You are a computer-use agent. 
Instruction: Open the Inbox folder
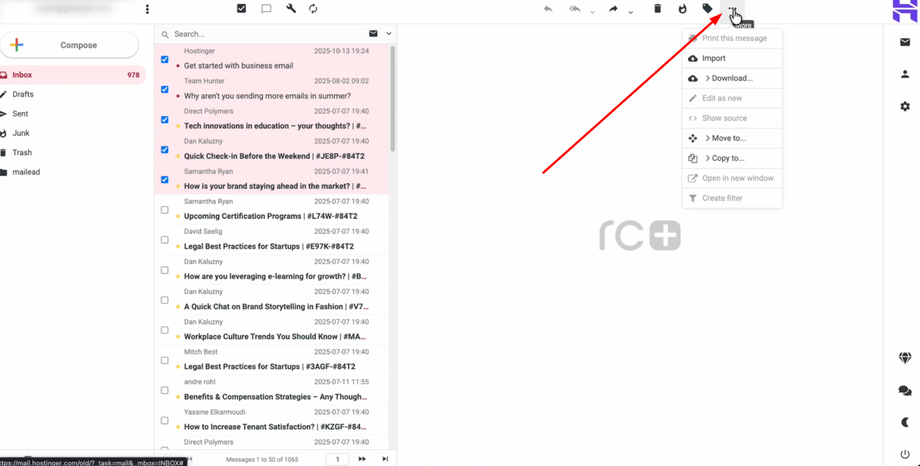[x=72, y=75]
